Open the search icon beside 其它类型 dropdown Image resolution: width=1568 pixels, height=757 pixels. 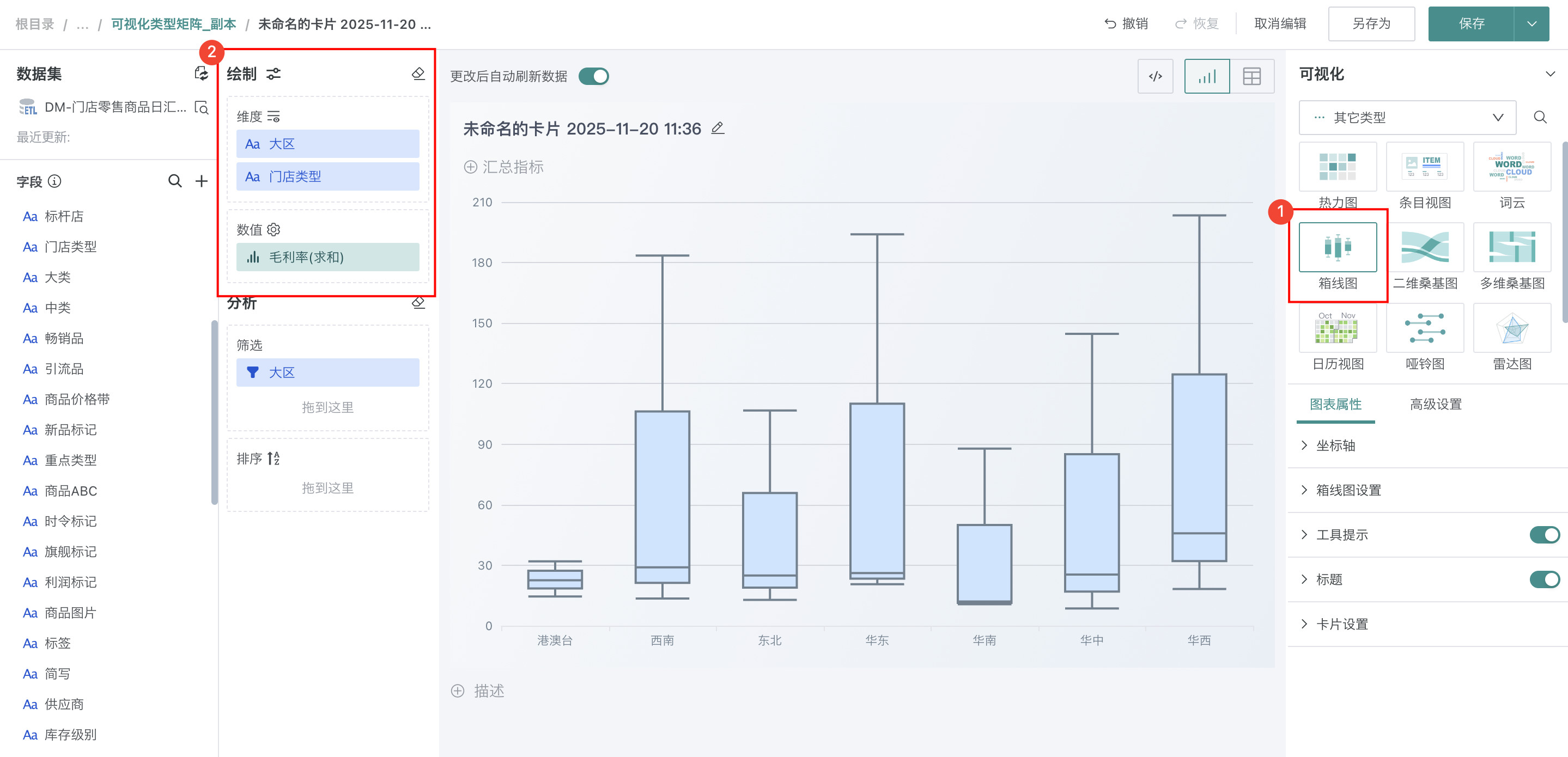point(1540,118)
